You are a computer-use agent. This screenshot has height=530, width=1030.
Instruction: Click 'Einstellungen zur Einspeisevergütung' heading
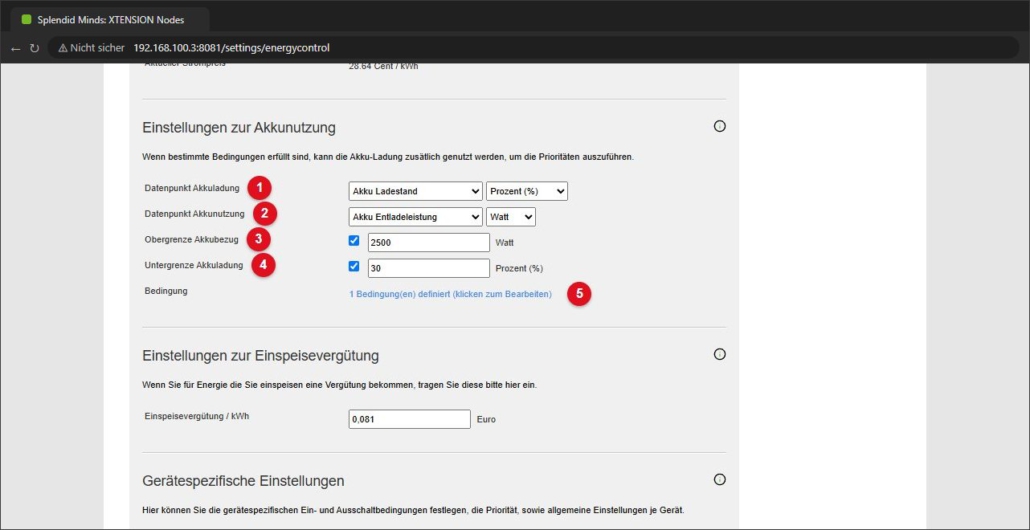click(x=260, y=356)
